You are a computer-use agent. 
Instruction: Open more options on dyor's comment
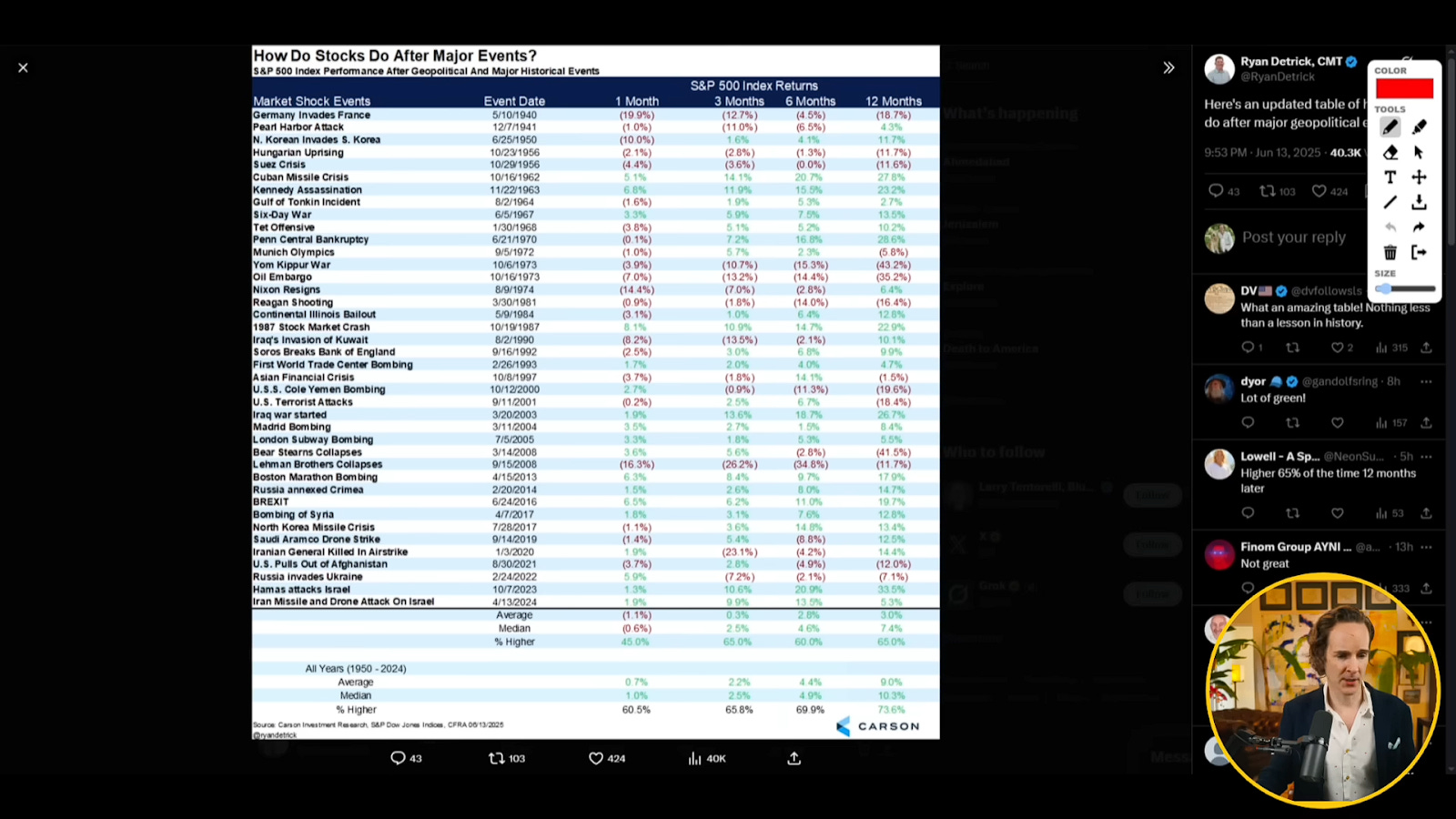tap(1426, 381)
